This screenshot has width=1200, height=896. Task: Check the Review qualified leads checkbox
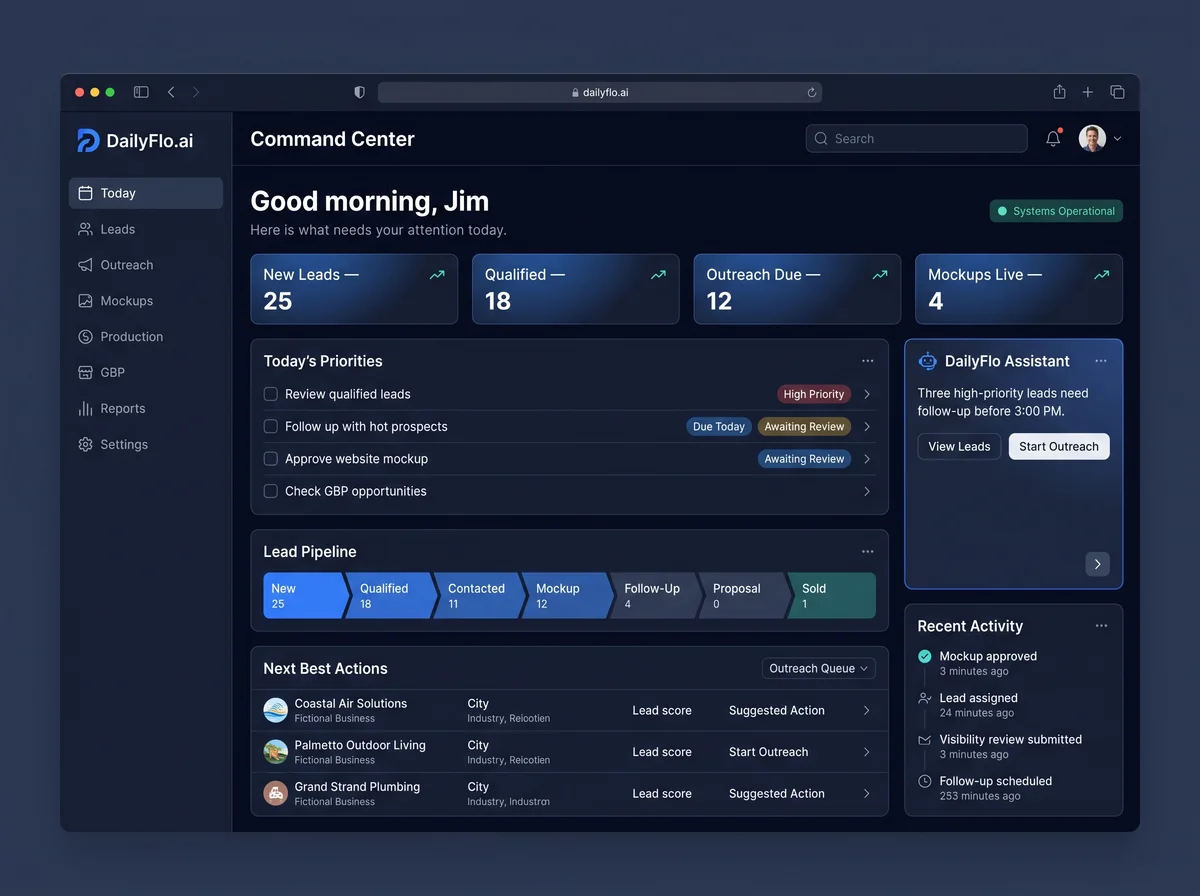pyautogui.click(x=270, y=394)
